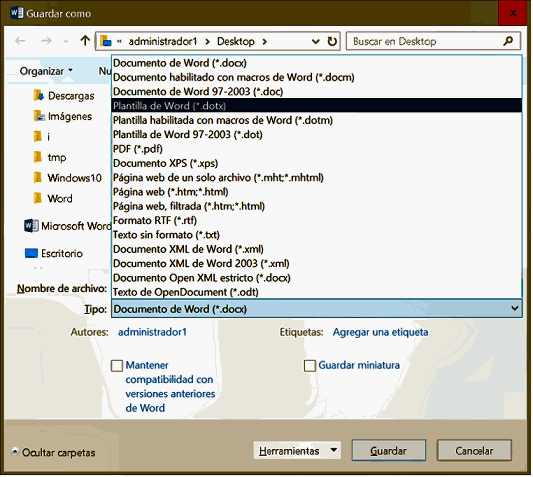Choose Formato RTF (*.rtf)
The image size is (533, 477).
(316, 220)
